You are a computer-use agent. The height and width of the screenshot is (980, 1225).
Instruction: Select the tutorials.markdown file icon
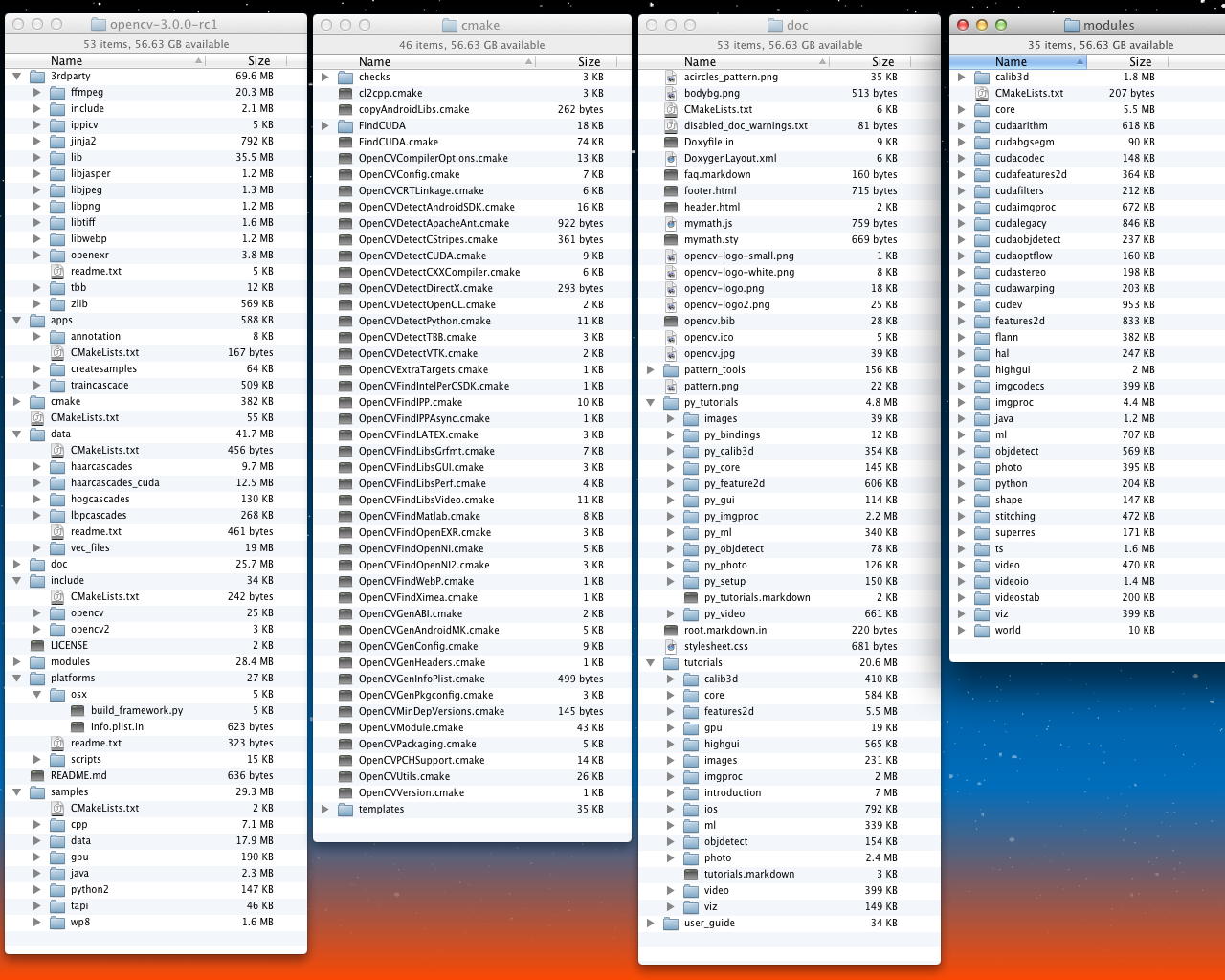[691, 875]
